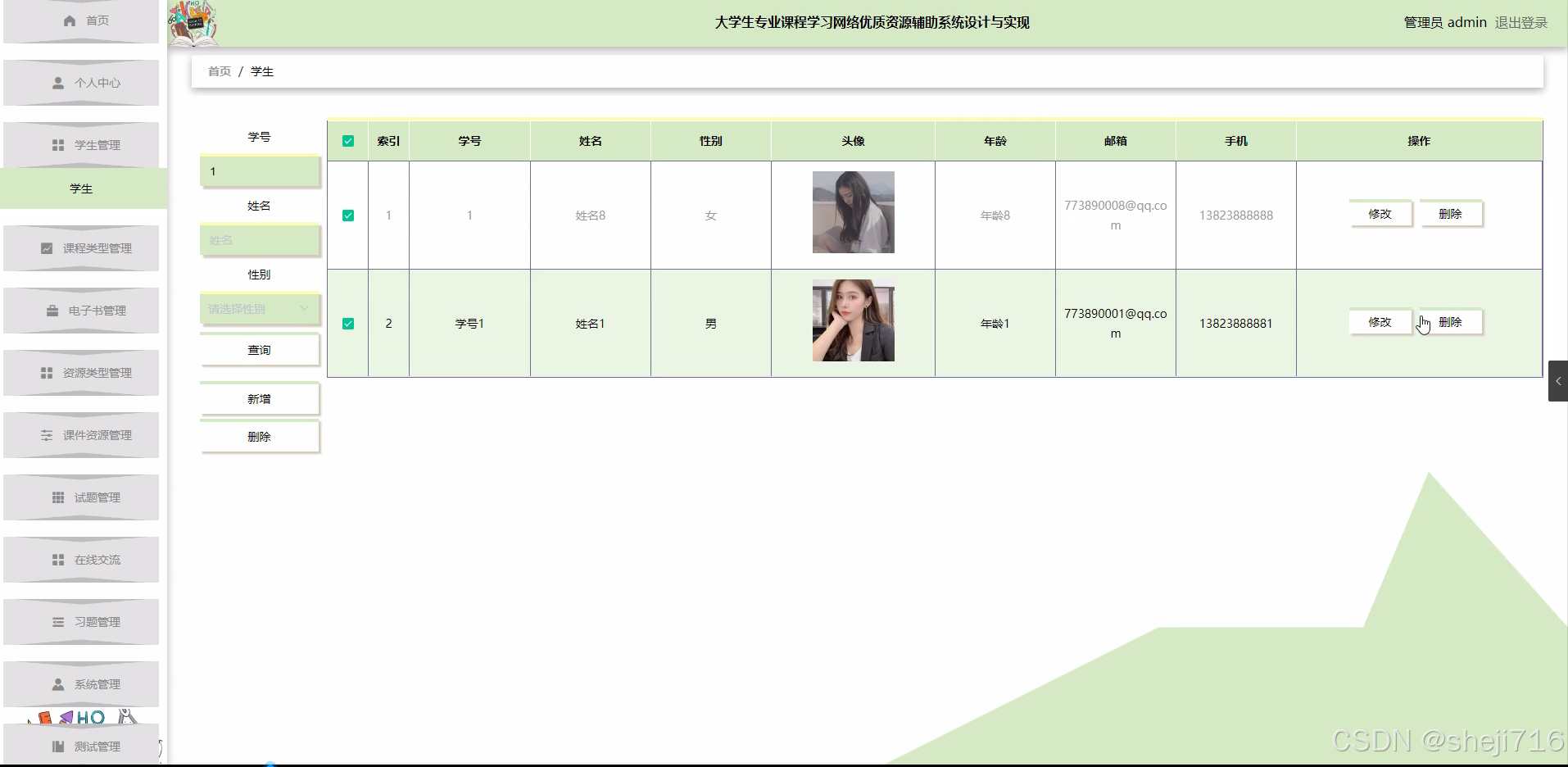Collapse the 学生管理 menu section

(81, 145)
